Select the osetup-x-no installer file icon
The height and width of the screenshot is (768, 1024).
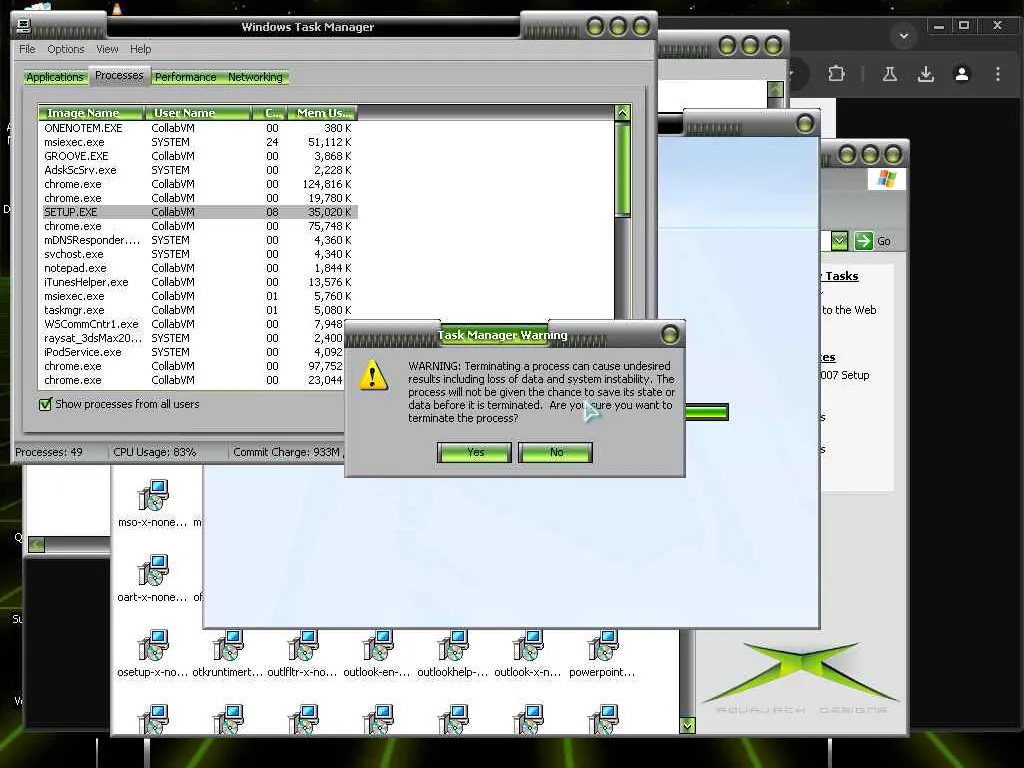153,653
